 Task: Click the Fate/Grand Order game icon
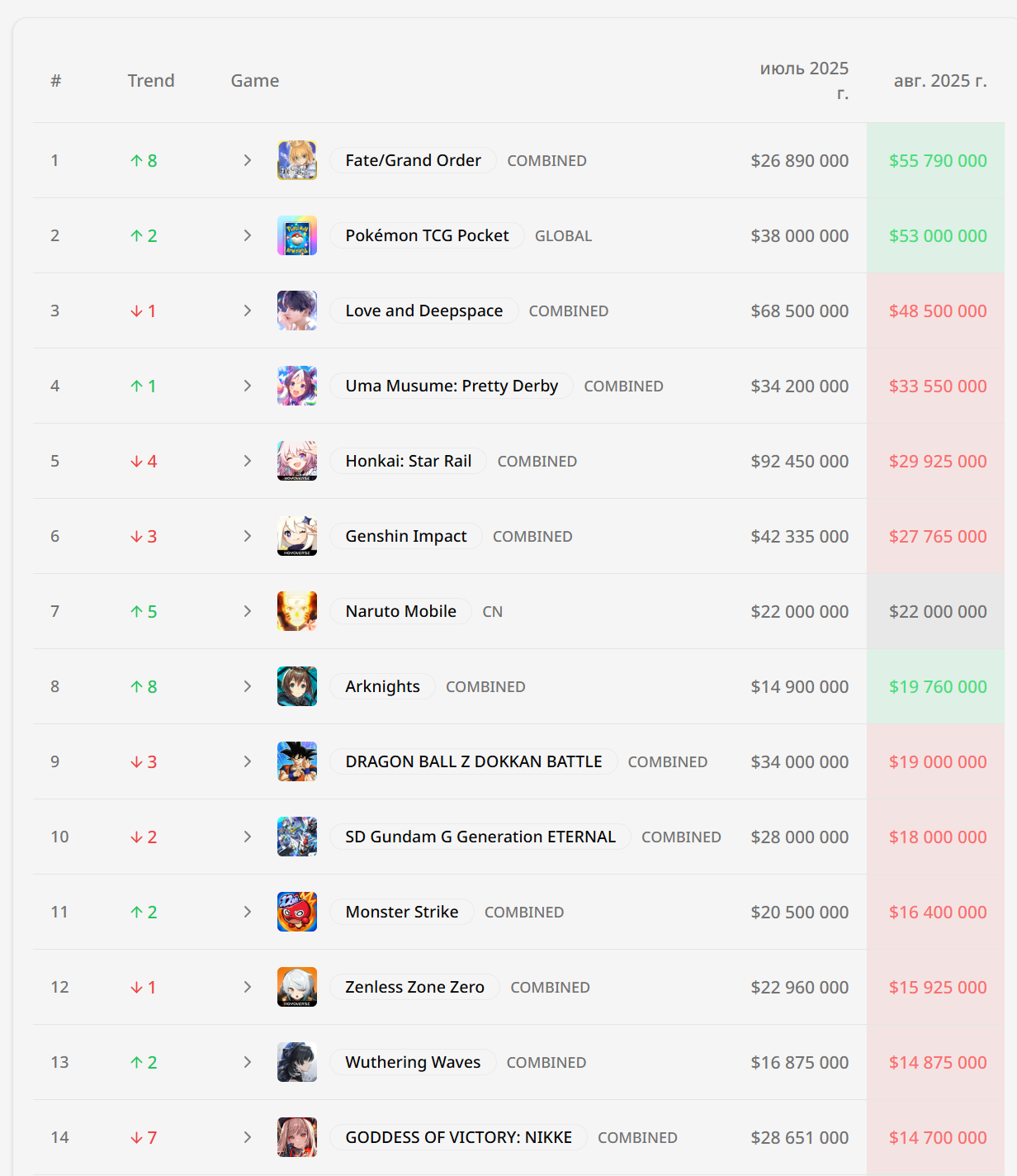(297, 160)
